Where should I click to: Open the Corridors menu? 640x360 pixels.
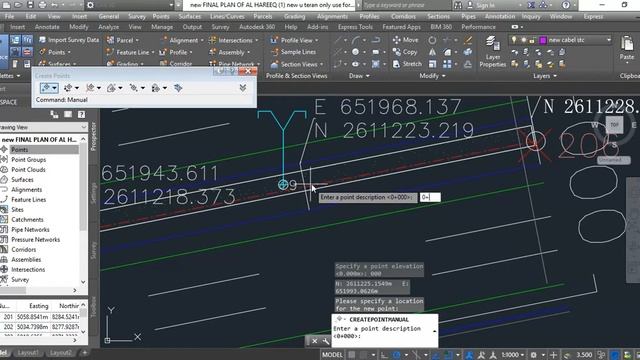(x=403, y=16)
